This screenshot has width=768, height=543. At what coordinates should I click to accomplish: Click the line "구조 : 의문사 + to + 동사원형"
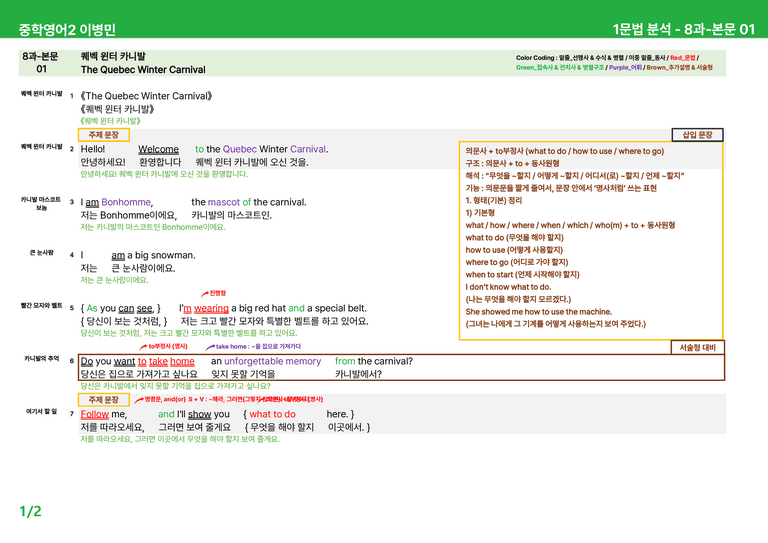pos(512,164)
